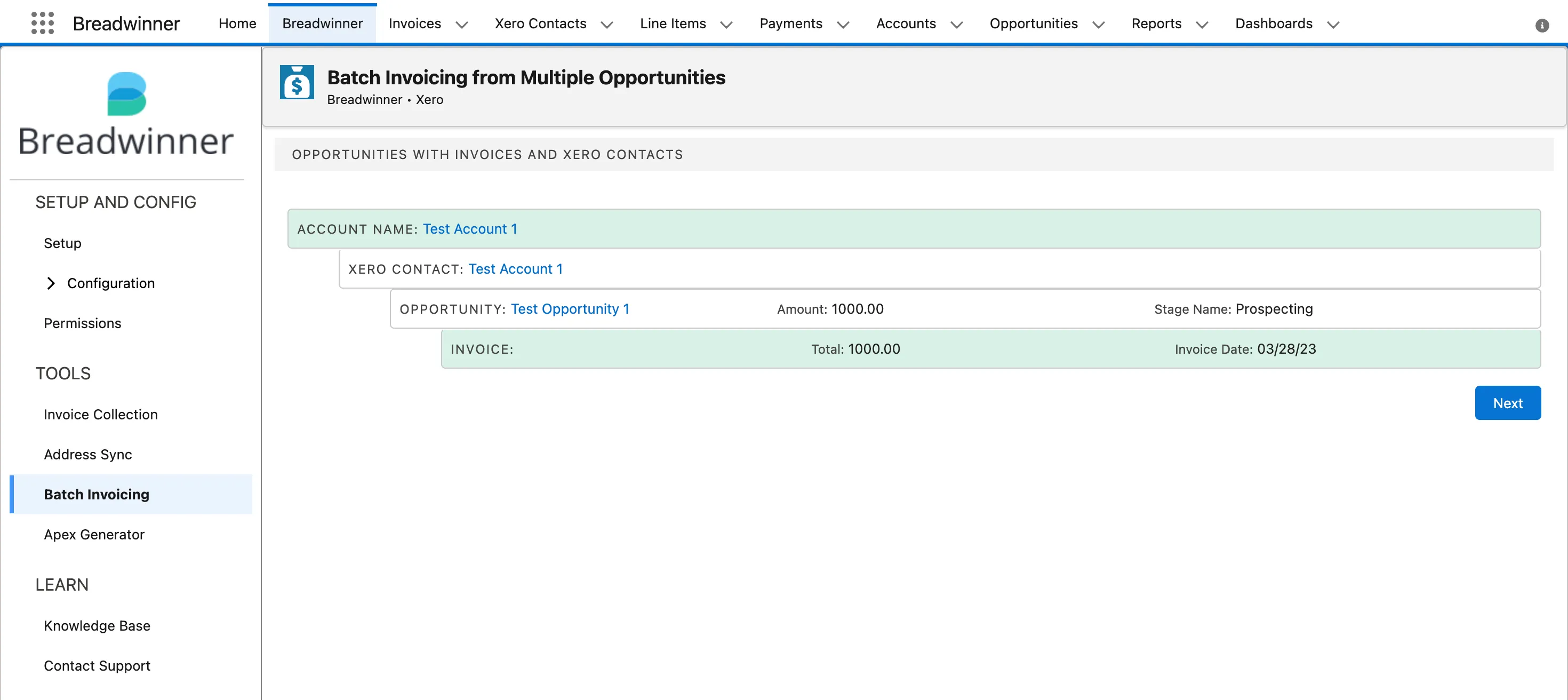Open Test Account 1 Xero contact link
This screenshot has height=700, width=1568.
pyautogui.click(x=515, y=269)
